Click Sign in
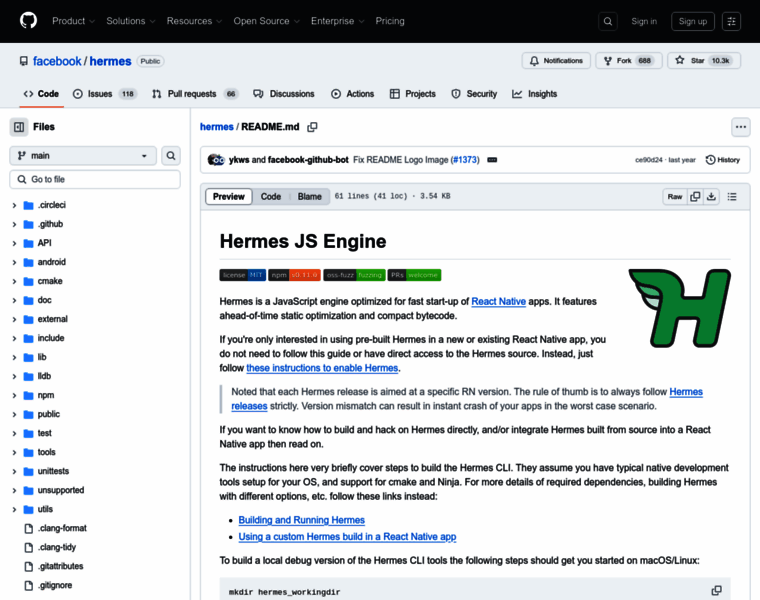The height and width of the screenshot is (600, 760). (644, 21)
